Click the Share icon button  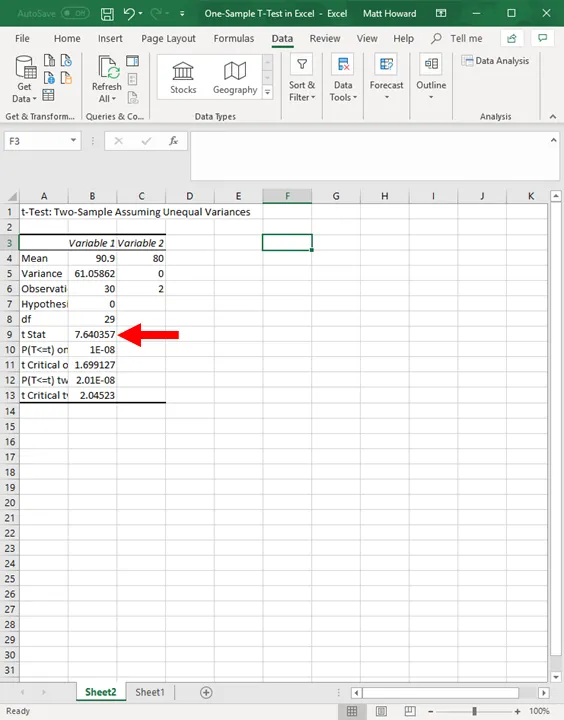coord(512,38)
